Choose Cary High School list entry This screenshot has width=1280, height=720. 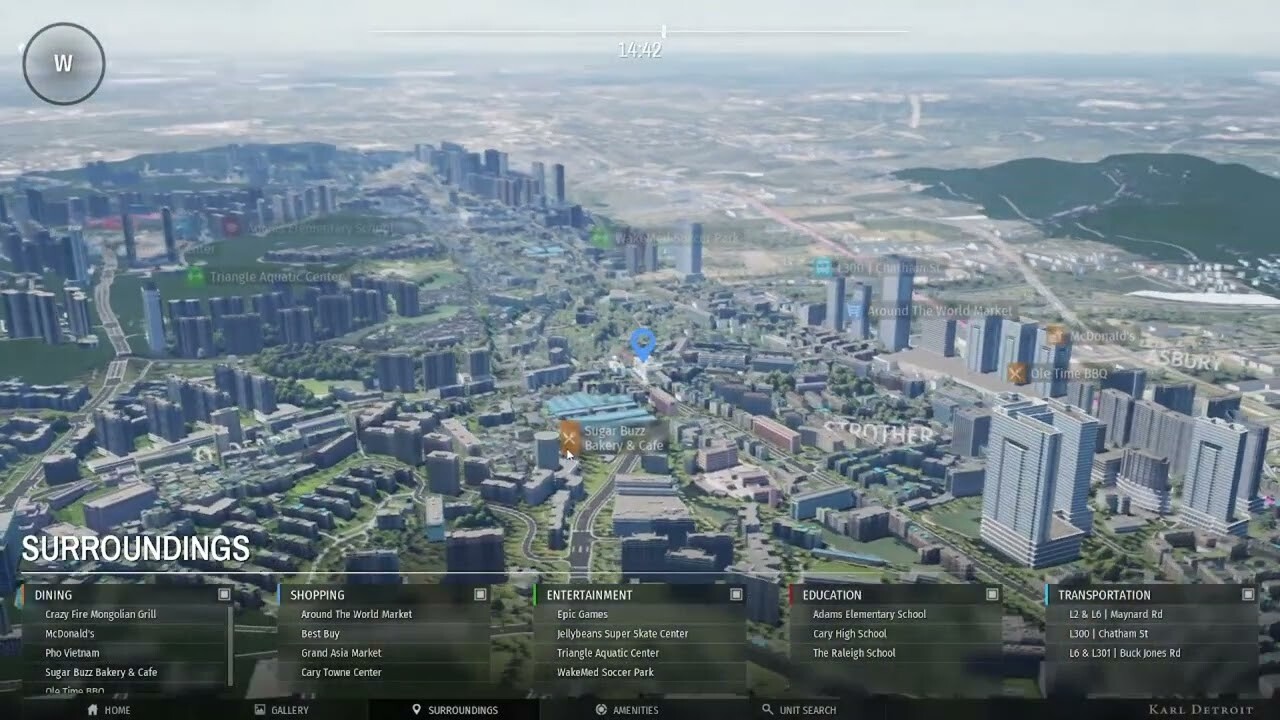[850, 634]
